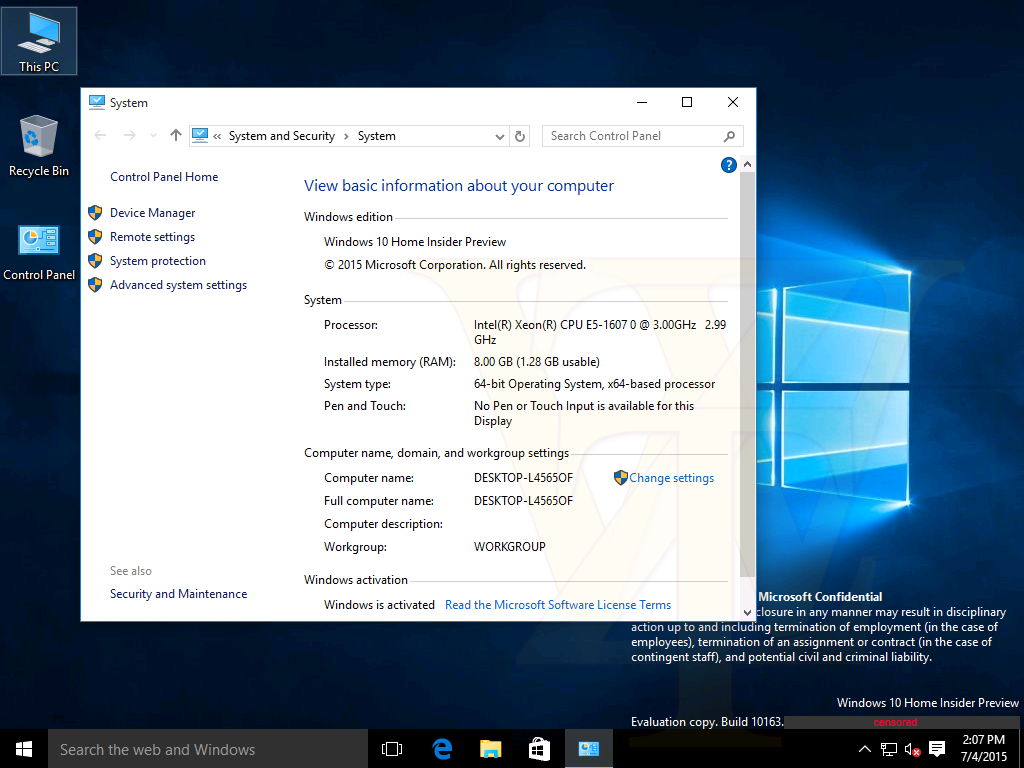Select the text Windows 10 Home Insider Preview
The height and width of the screenshot is (768, 1024).
415,242
